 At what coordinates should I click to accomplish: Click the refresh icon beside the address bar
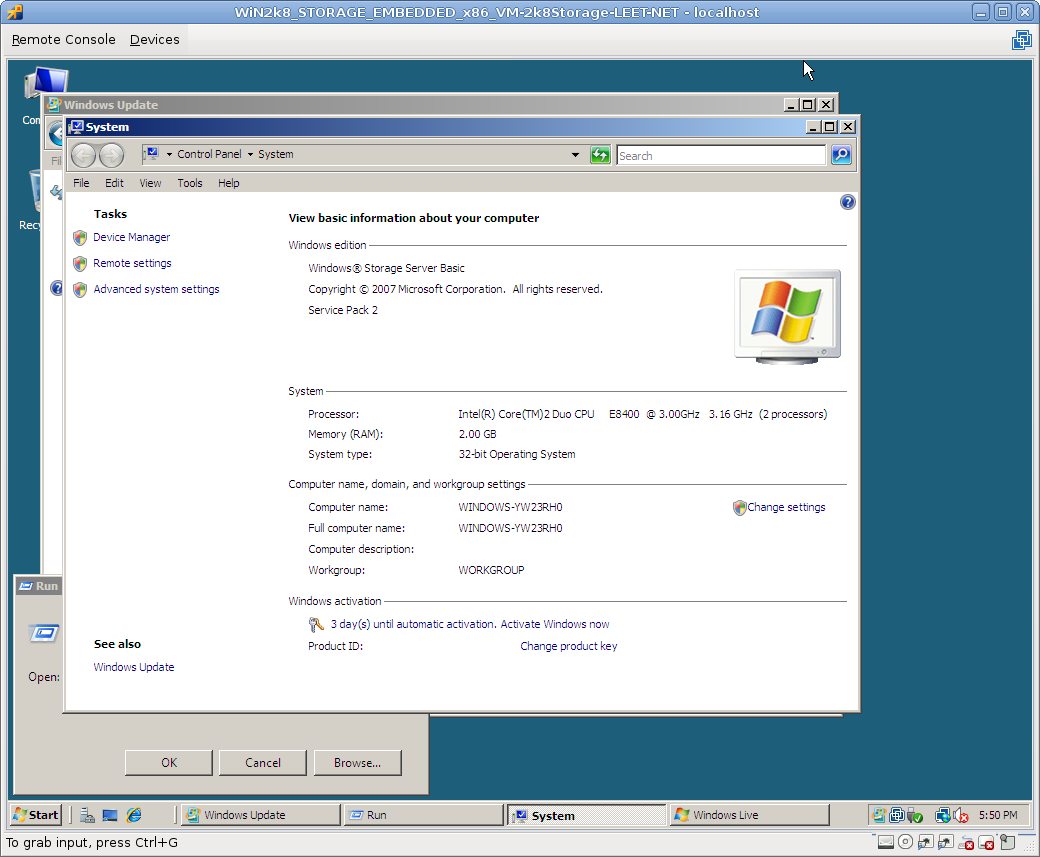pyautogui.click(x=600, y=155)
